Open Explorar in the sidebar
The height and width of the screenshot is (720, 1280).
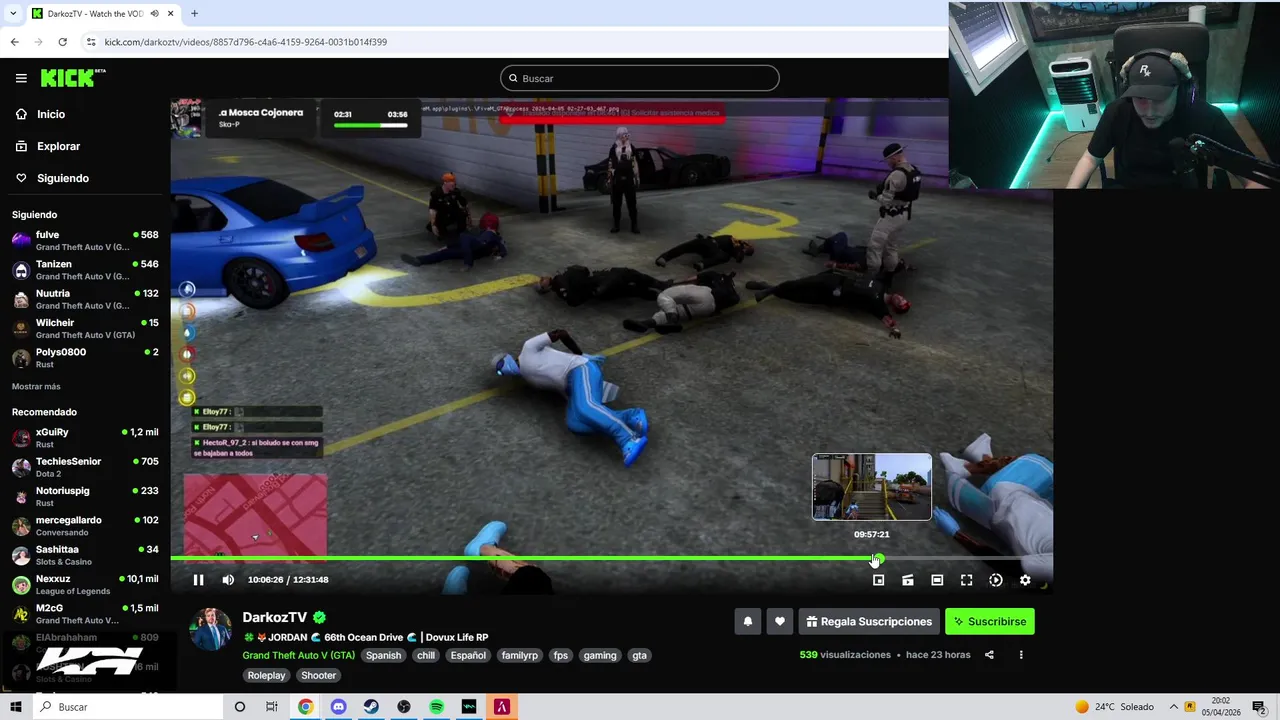(x=85, y=146)
